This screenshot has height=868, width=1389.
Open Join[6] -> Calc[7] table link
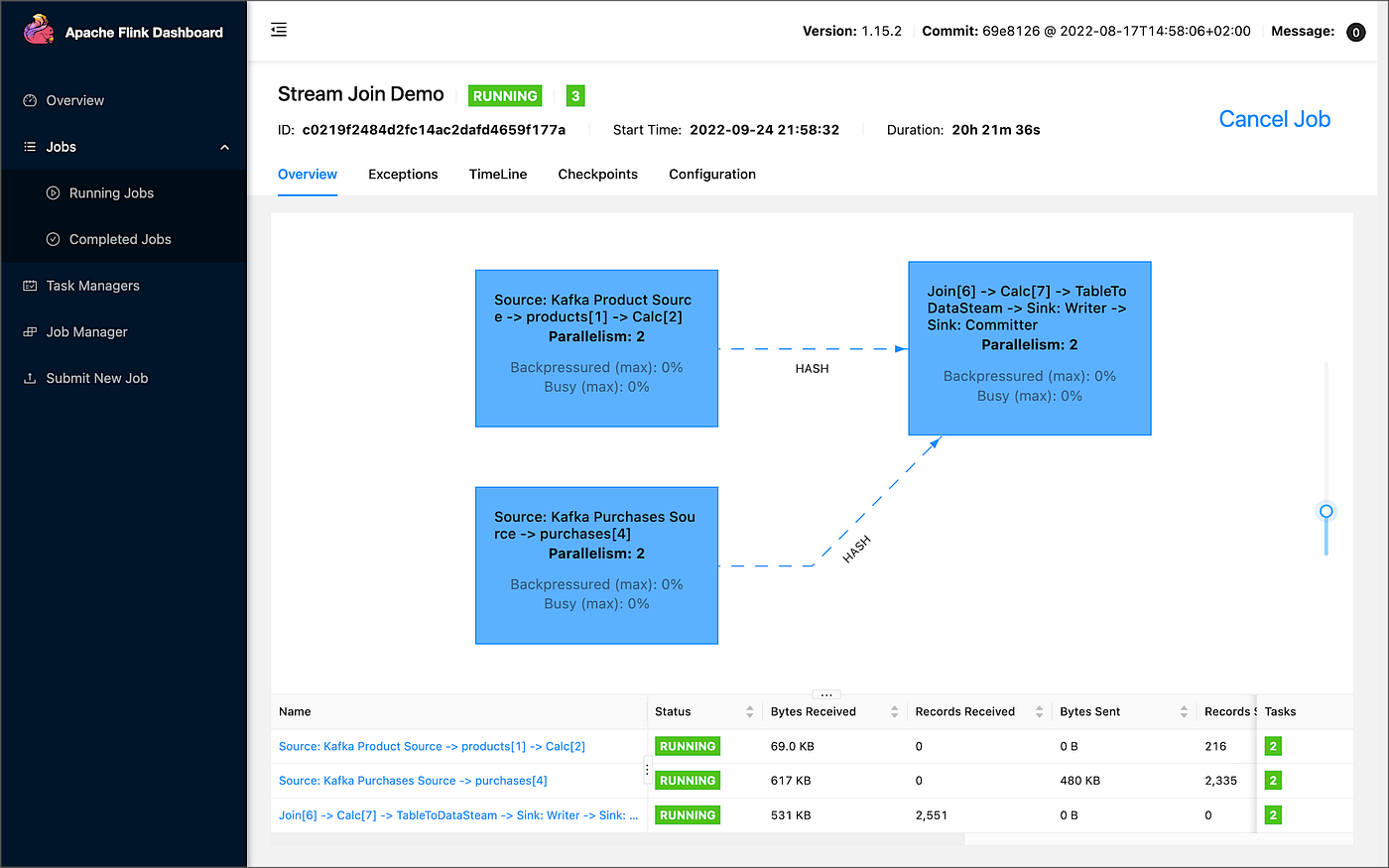coord(458,815)
